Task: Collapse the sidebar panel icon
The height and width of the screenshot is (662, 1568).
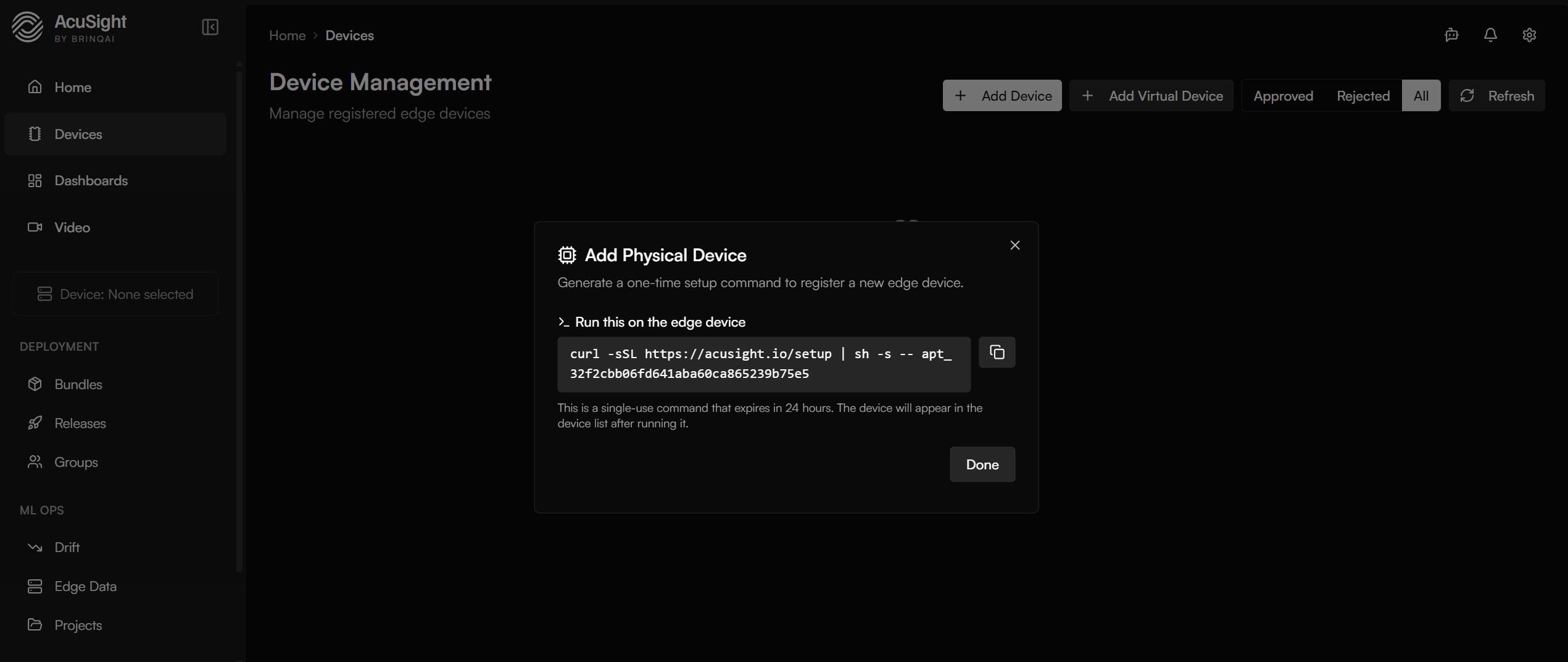Action: click(x=210, y=27)
